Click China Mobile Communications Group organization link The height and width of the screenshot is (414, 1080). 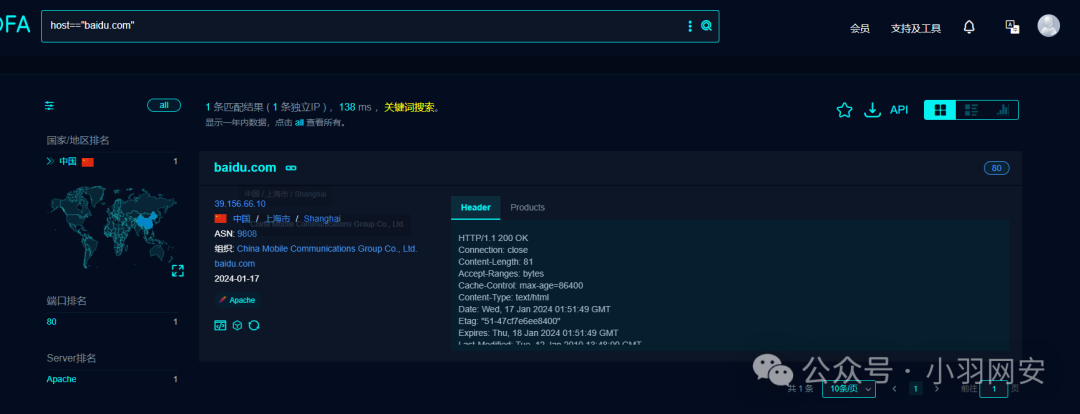(x=327, y=249)
